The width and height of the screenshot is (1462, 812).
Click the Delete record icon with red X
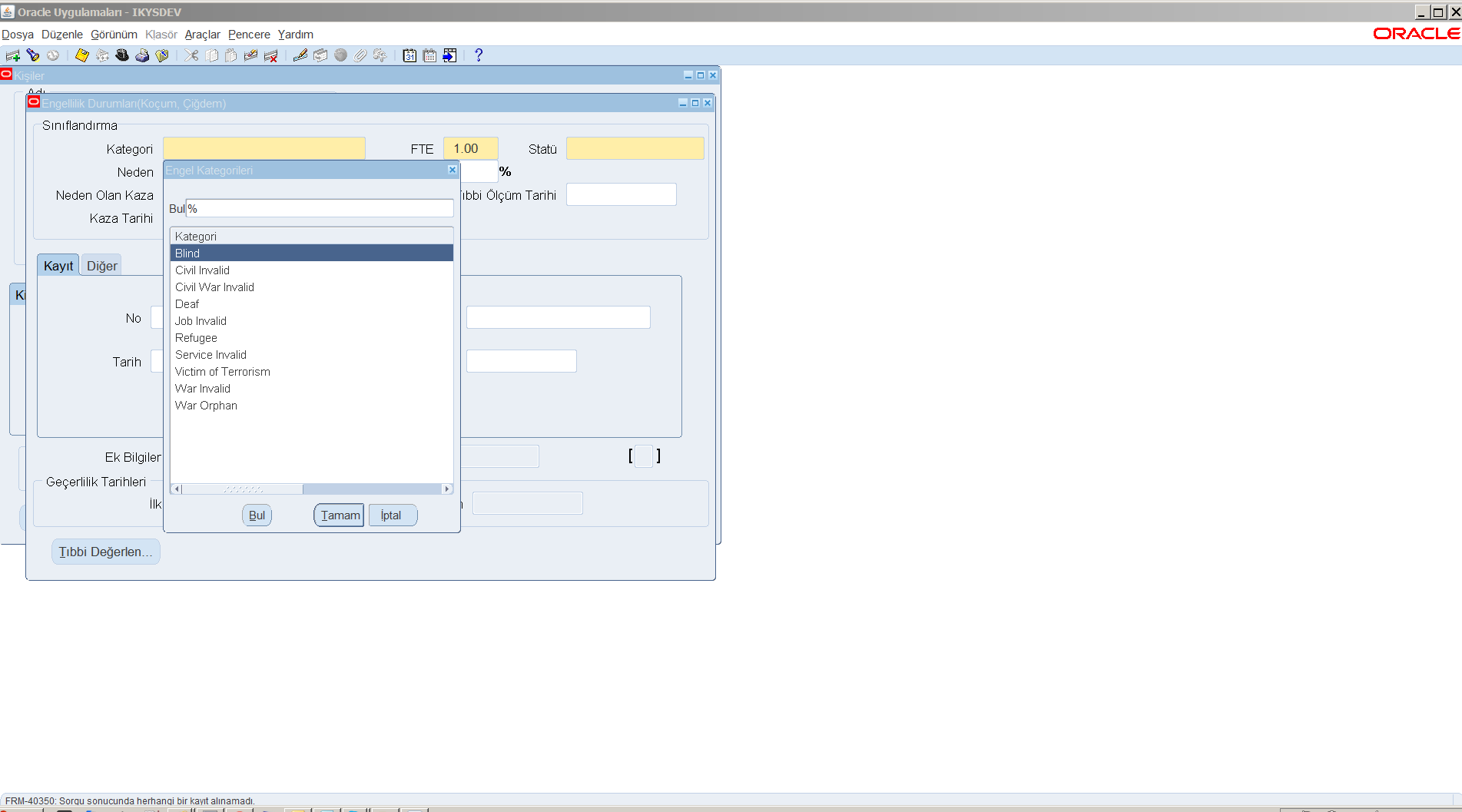270,55
